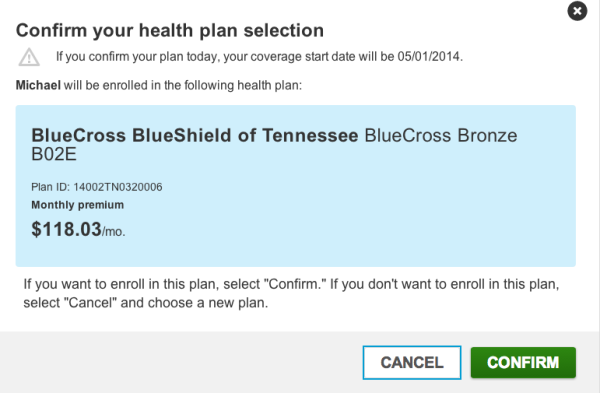Click the B02E plan code text
Viewport: 600px width, 393px height.
pos(54,154)
